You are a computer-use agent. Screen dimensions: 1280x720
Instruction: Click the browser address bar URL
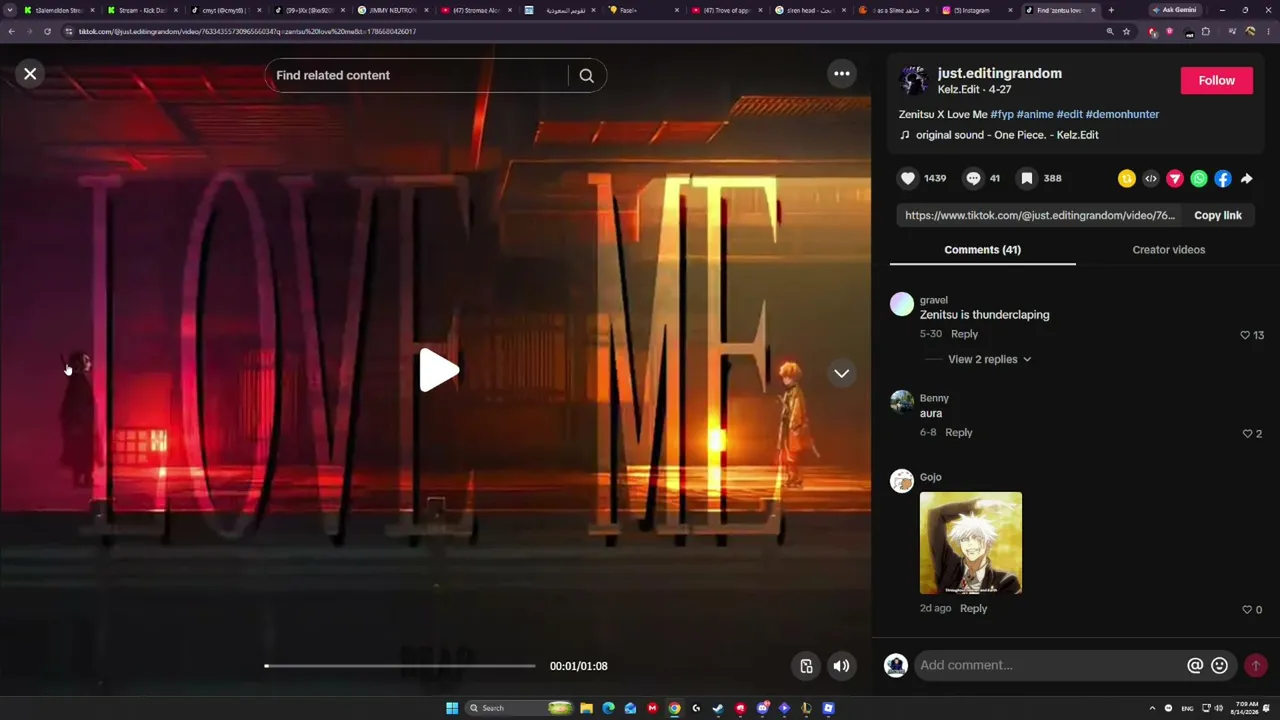tap(247, 31)
